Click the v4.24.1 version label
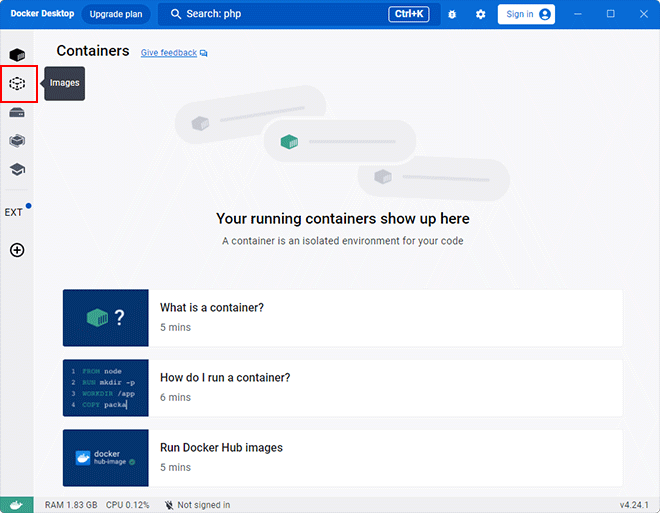This screenshot has height=513, width=660. point(634,505)
